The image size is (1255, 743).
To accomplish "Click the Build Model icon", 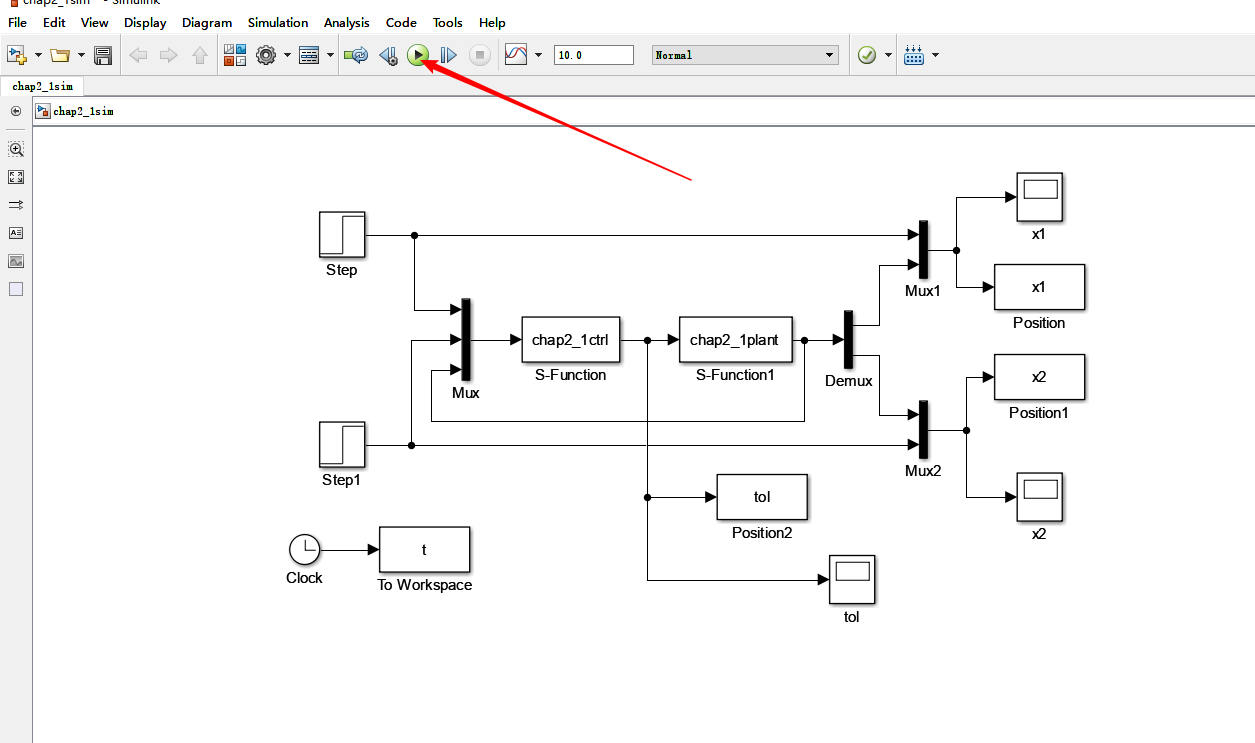I will pos(914,55).
